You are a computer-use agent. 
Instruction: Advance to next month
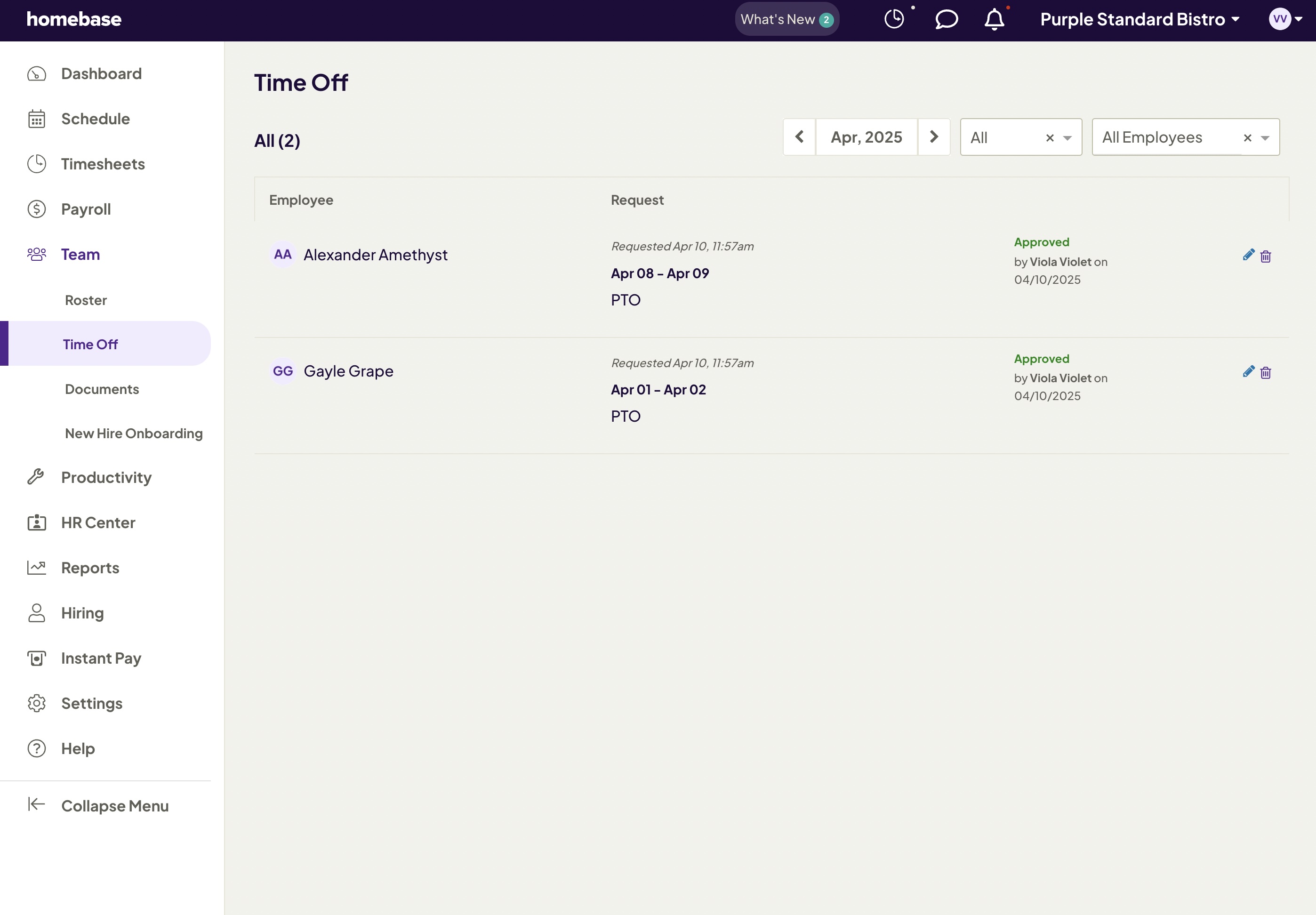(934, 137)
